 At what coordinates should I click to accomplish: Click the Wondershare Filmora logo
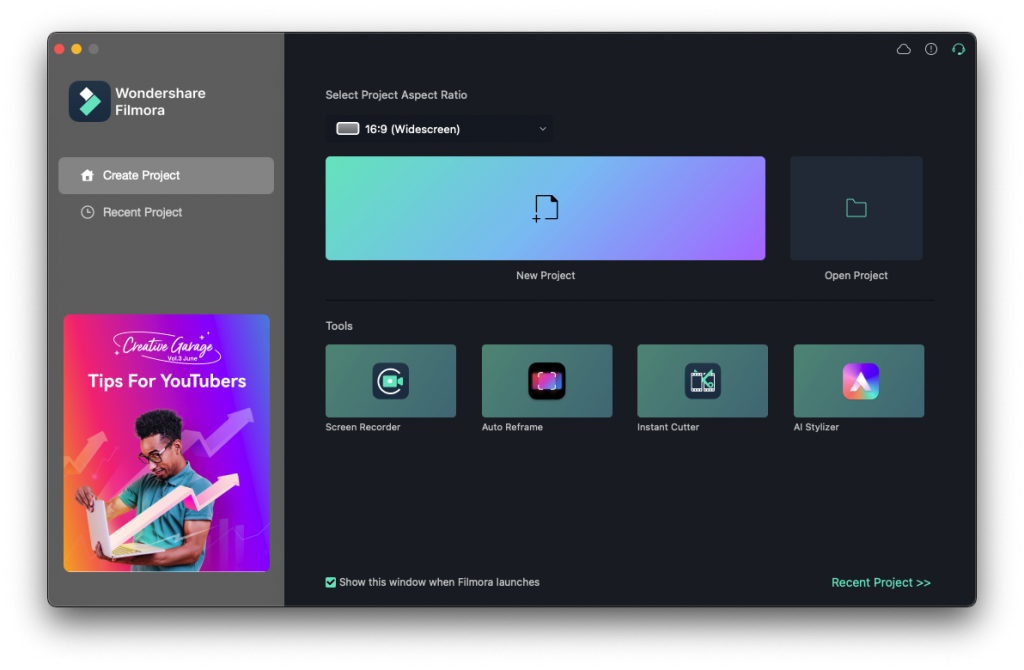coord(89,101)
